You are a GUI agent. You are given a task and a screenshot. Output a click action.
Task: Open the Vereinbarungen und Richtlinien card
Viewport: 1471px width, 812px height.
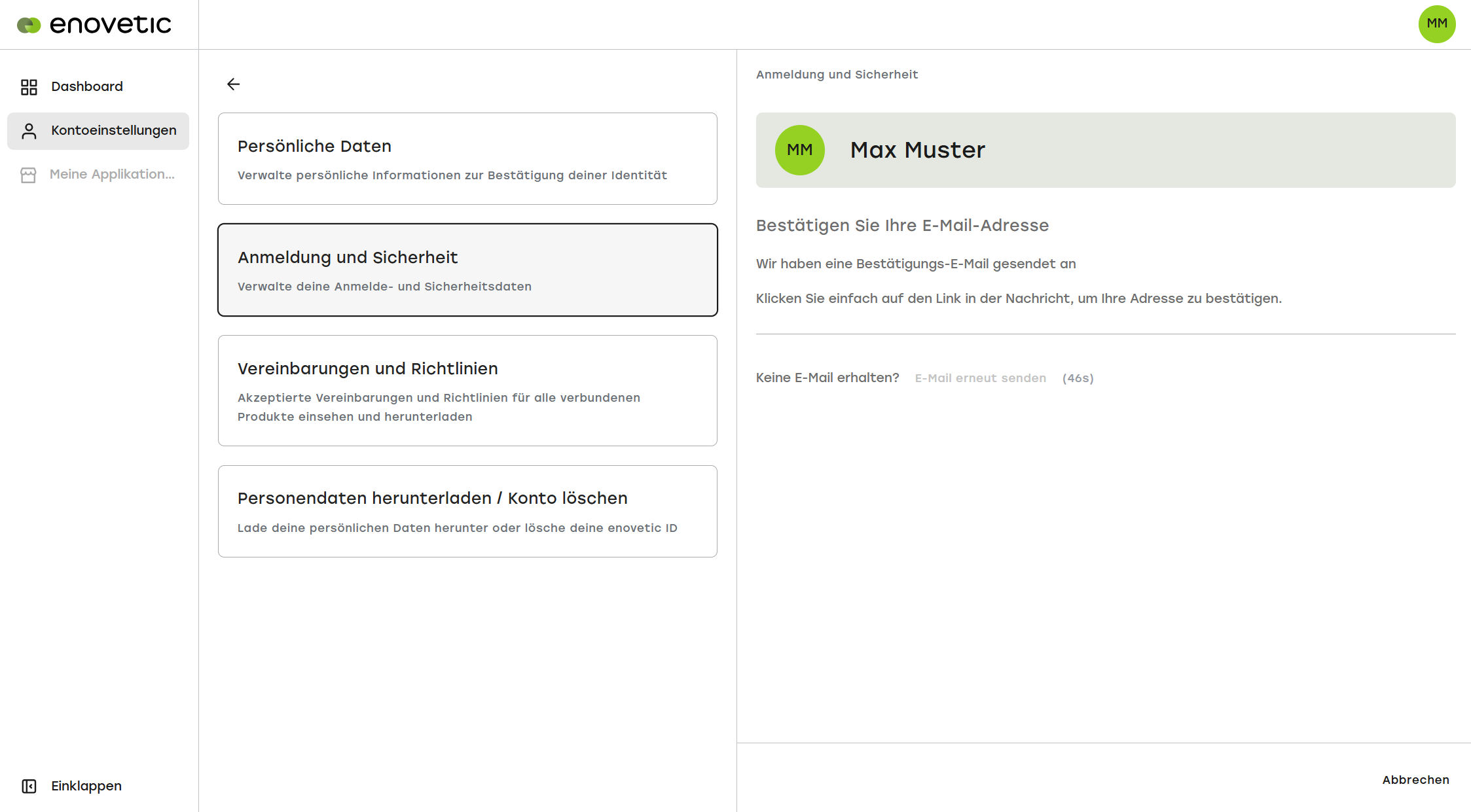point(467,391)
